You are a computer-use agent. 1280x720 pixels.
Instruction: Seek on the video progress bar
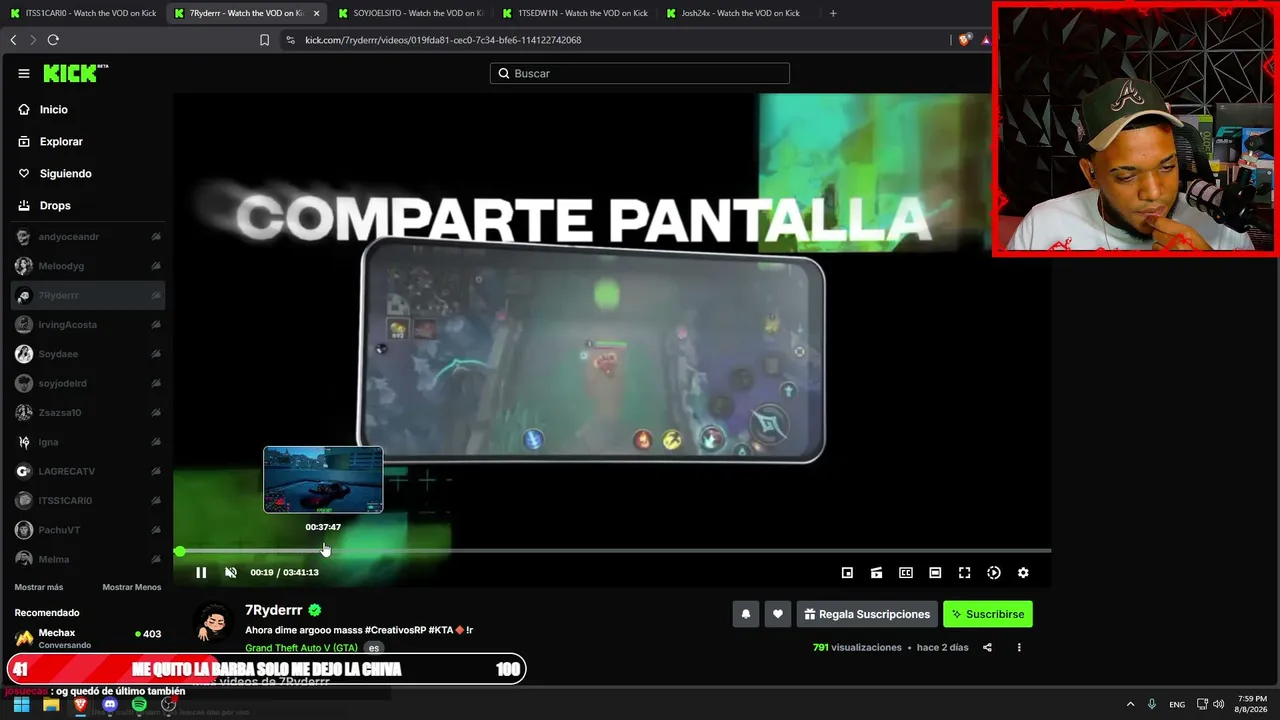614,551
